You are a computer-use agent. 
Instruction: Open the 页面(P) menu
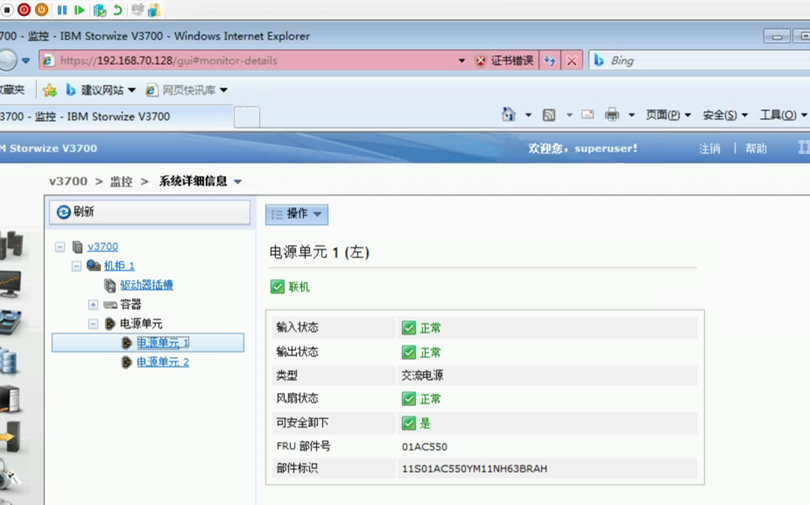(667, 115)
